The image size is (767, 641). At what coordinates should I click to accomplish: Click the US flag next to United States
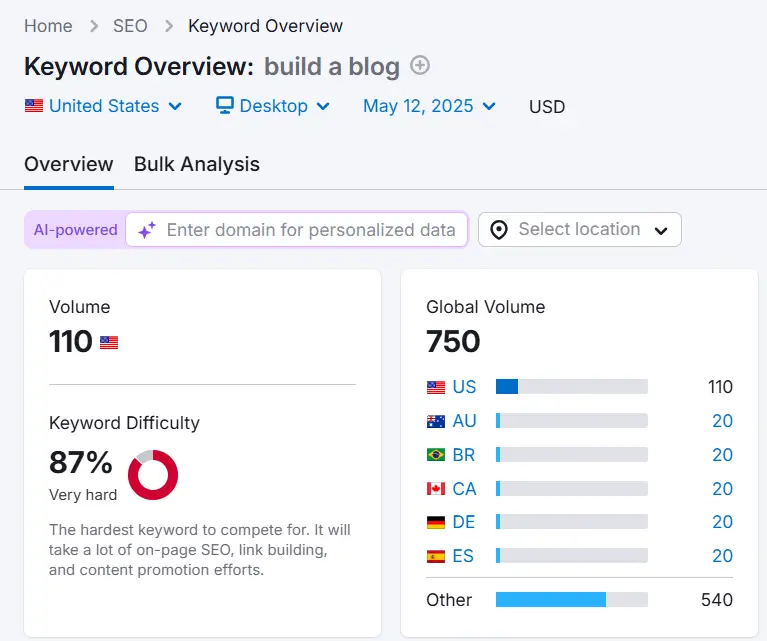34,106
